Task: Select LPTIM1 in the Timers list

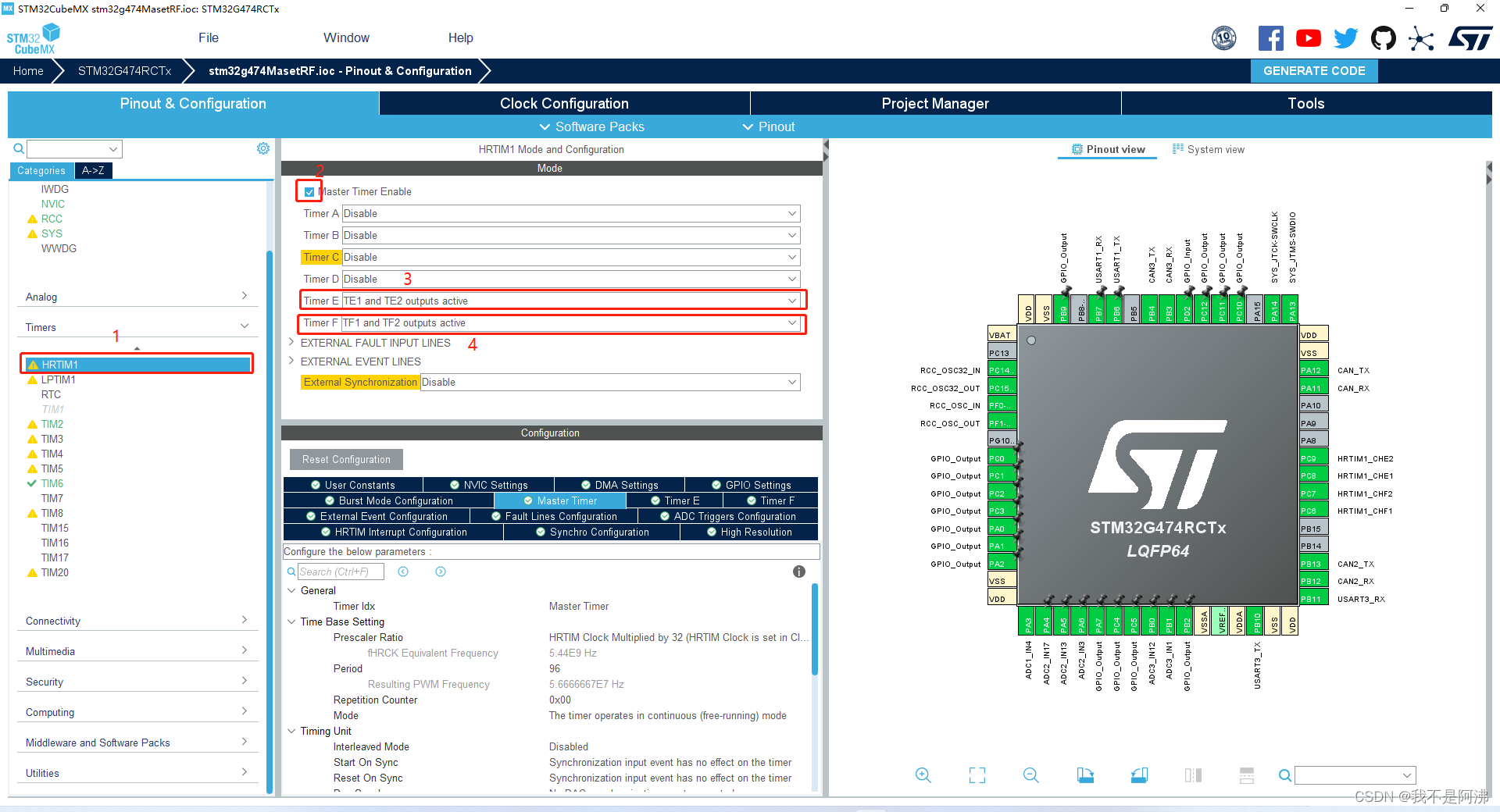Action: [x=58, y=379]
